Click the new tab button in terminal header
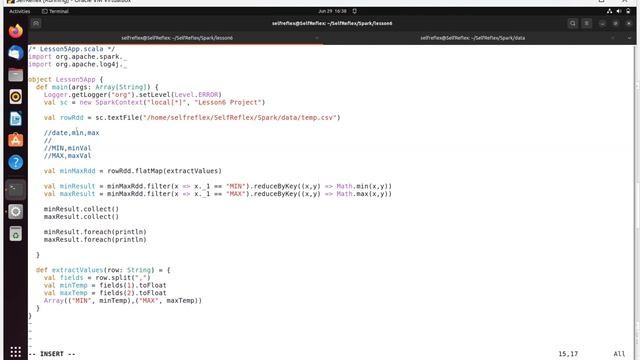Viewport: 640px width, 360px height. [36, 23]
